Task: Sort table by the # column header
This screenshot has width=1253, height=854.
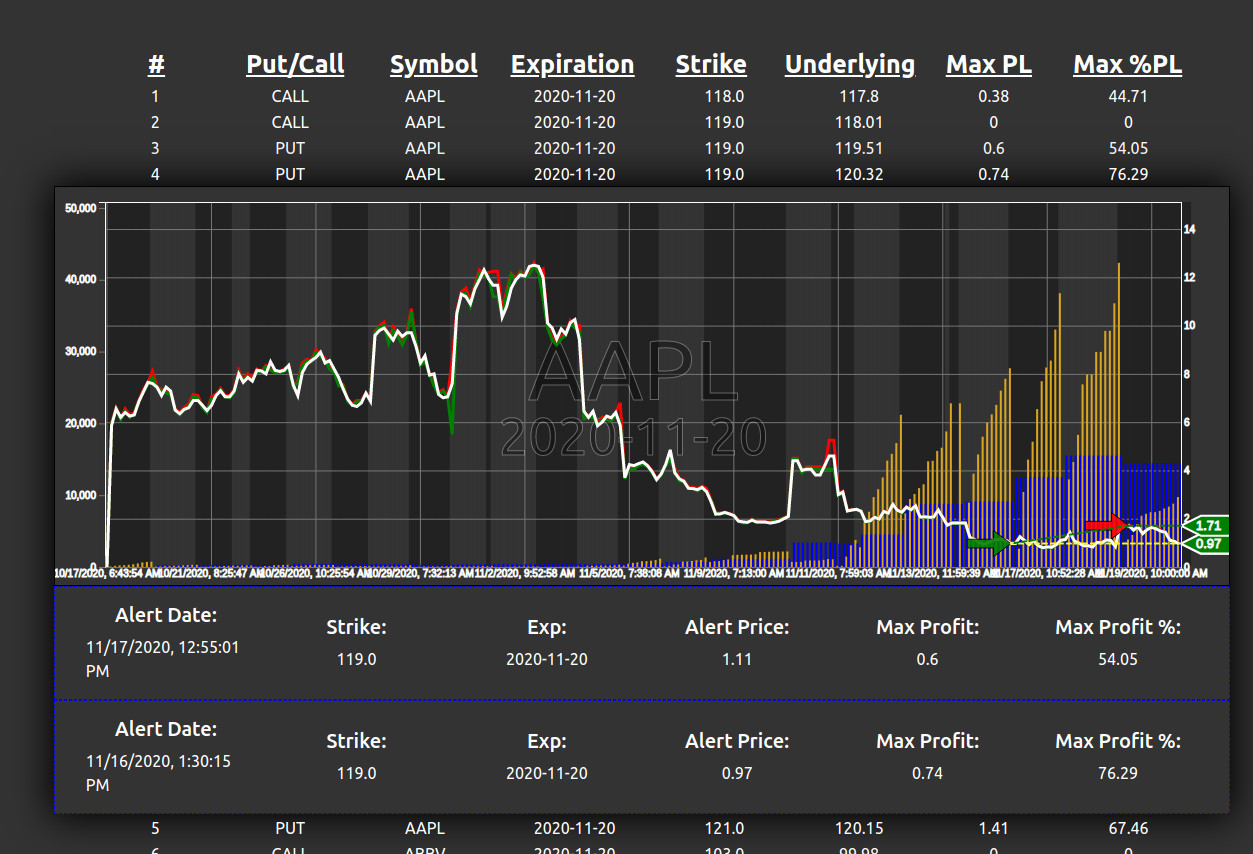Action: (156, 65)
